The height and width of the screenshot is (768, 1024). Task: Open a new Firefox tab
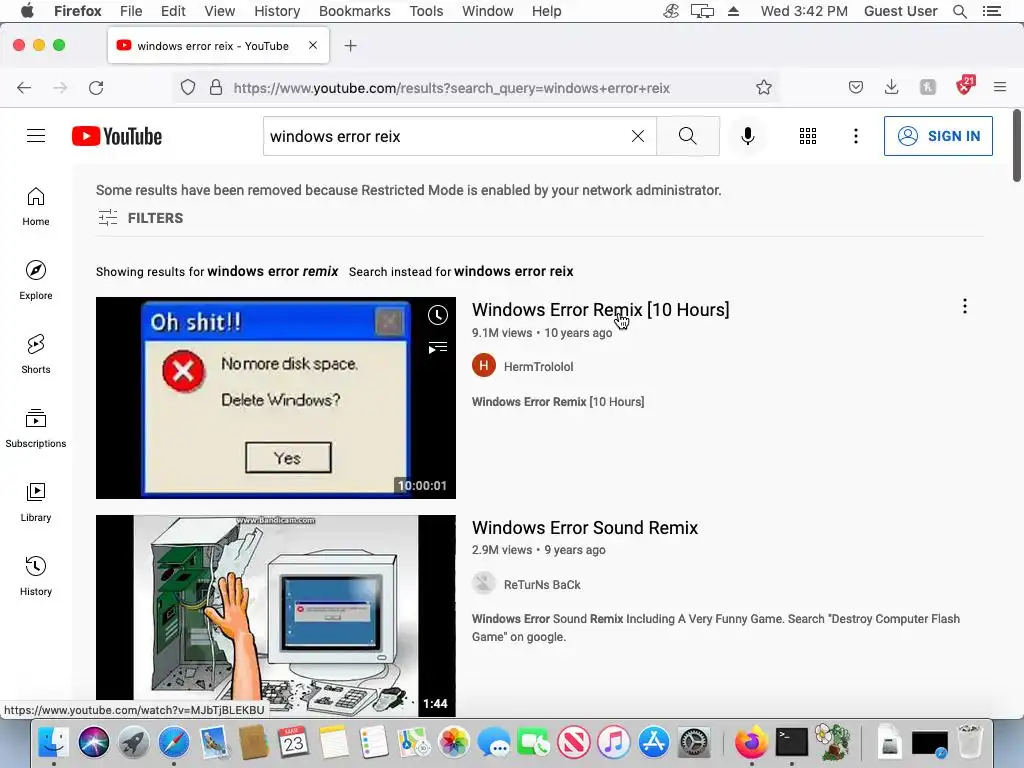coord(351,46)
